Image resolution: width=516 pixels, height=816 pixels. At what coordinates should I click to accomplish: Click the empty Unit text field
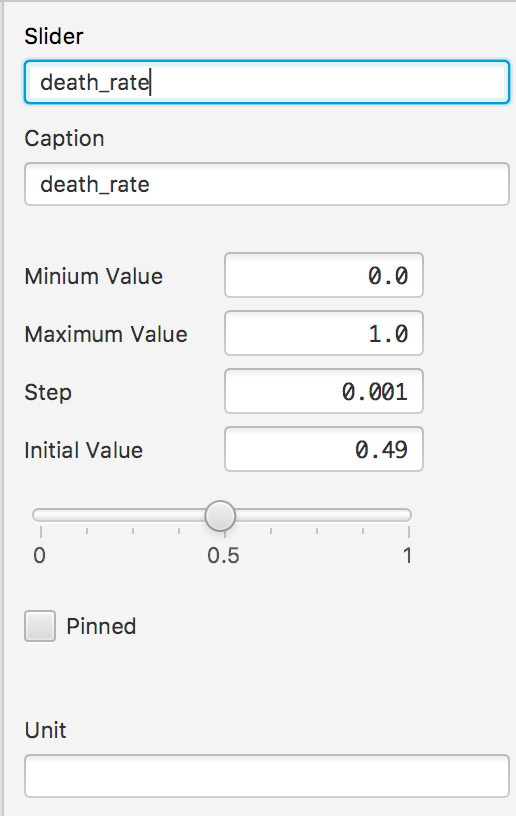[266, 776]
